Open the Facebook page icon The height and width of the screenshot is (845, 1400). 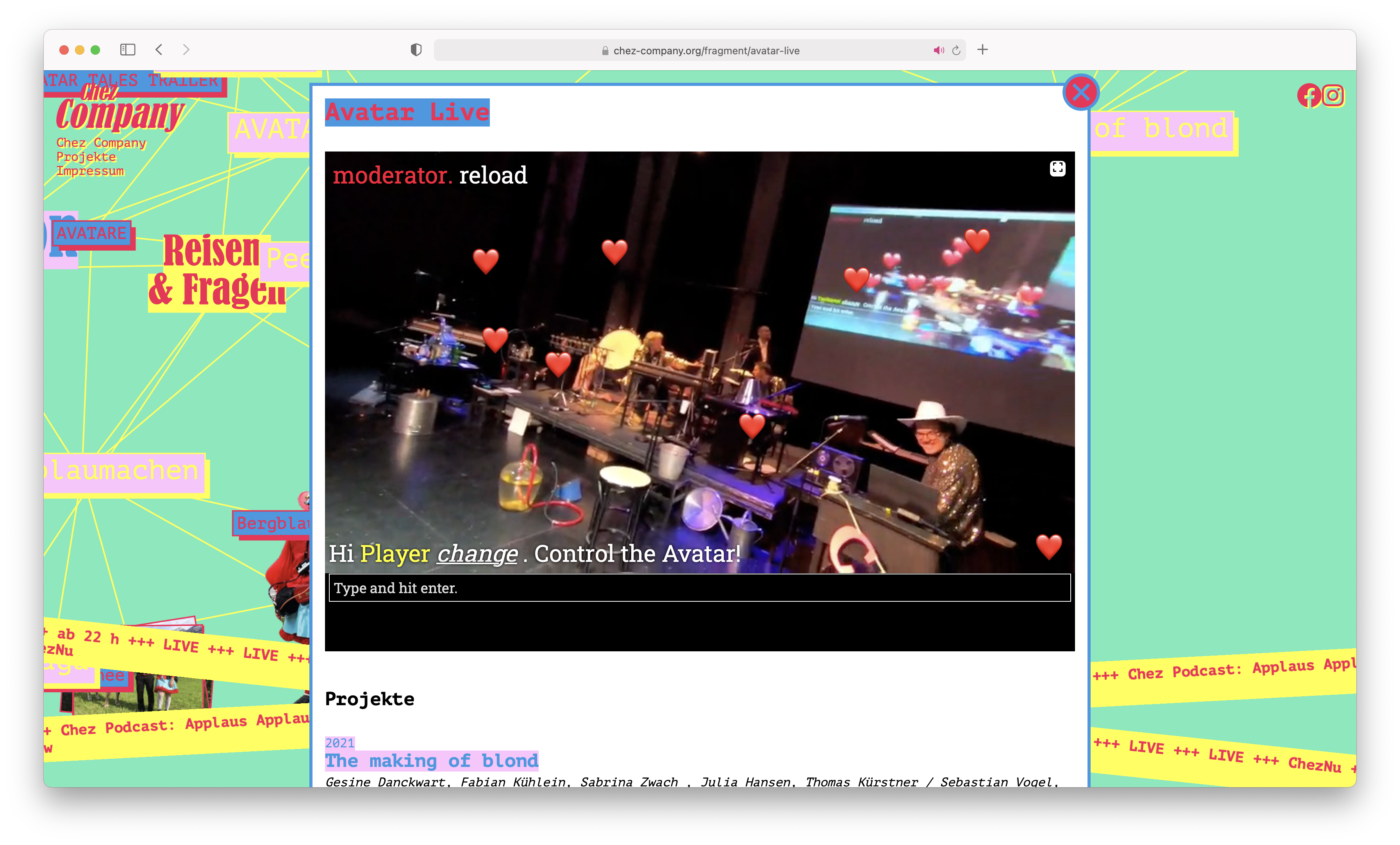(1309, 95)
